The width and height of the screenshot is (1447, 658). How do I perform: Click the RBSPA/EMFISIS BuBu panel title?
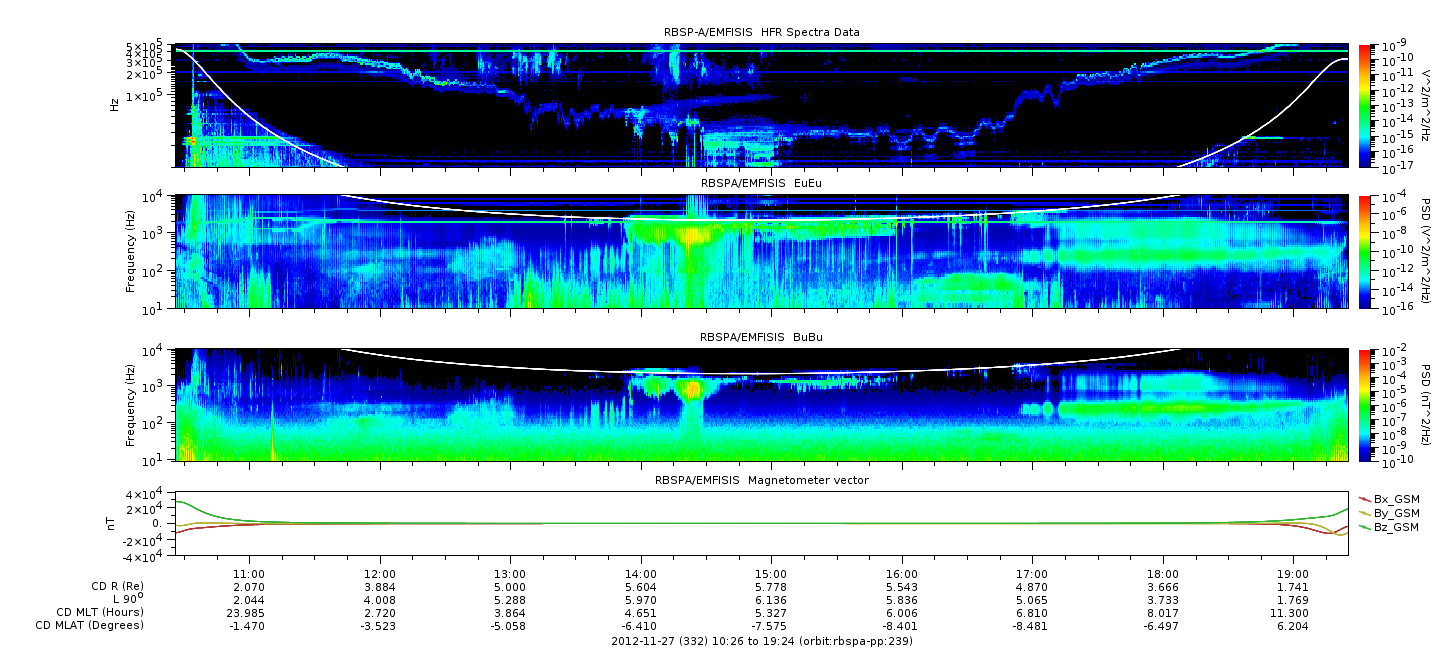(761, 338)
